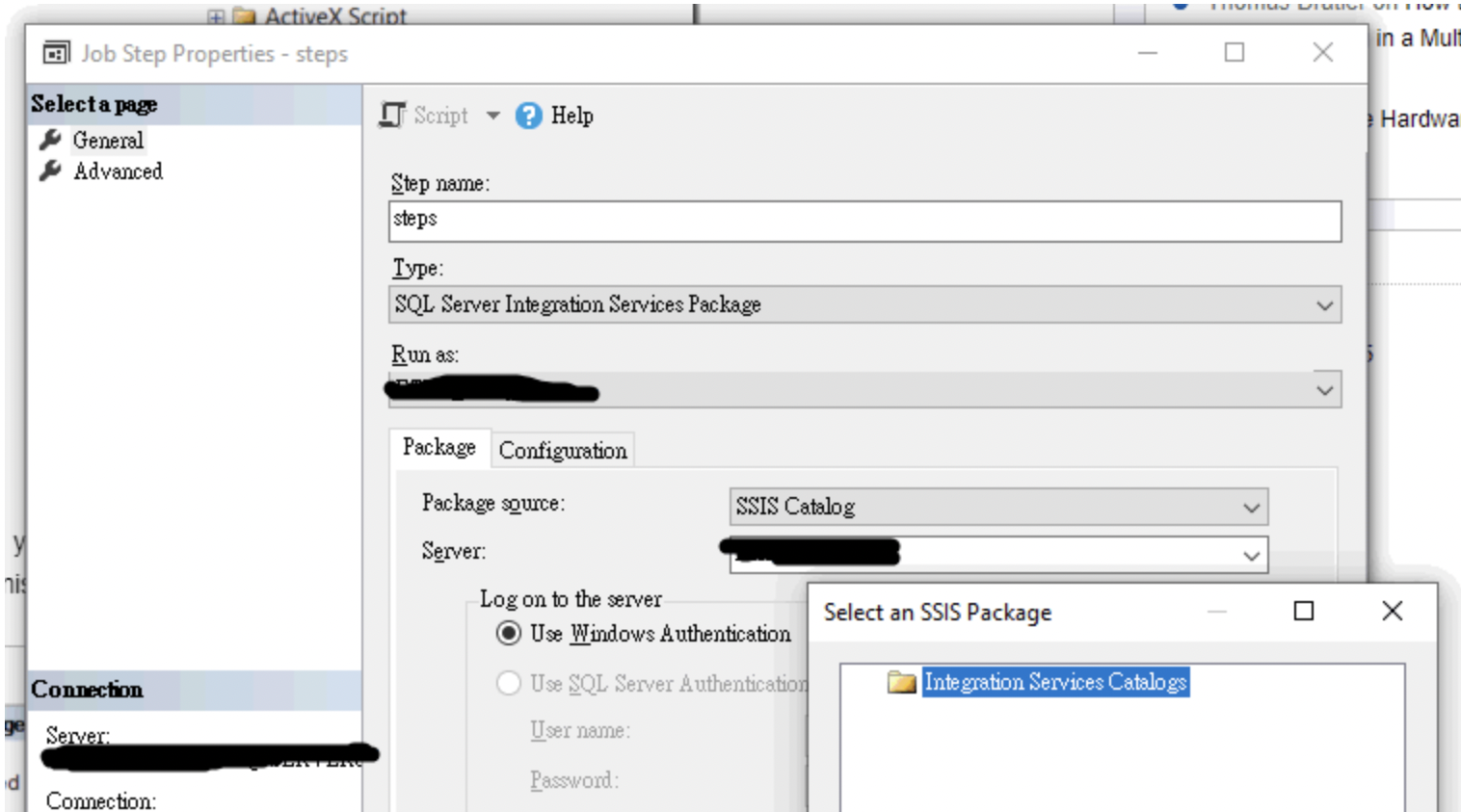
Task: Open the Server dropdown arrow
Action: [1251, 556]
